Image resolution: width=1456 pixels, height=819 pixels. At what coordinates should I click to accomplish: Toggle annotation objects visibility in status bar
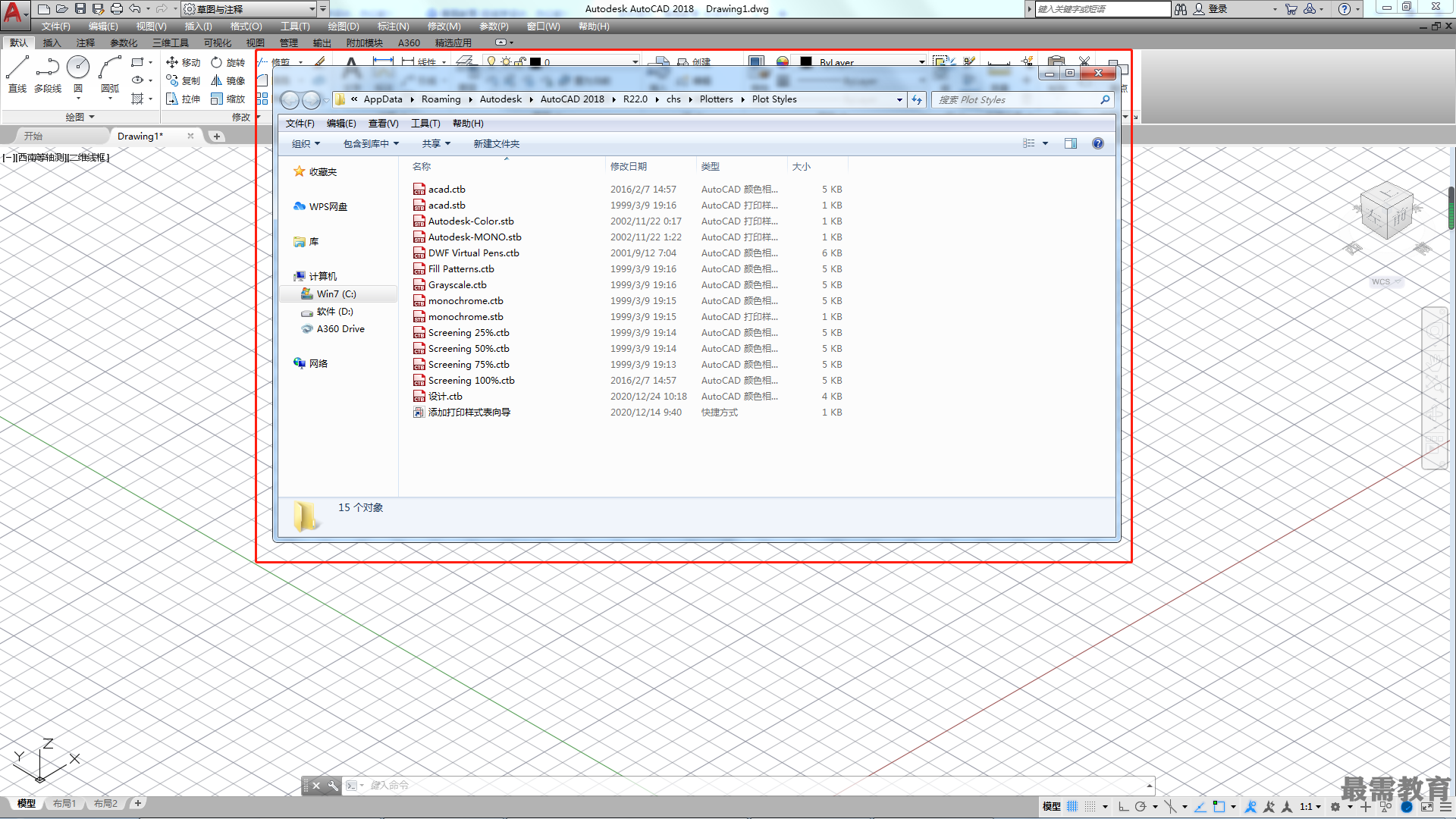(x=1251, y=807)
